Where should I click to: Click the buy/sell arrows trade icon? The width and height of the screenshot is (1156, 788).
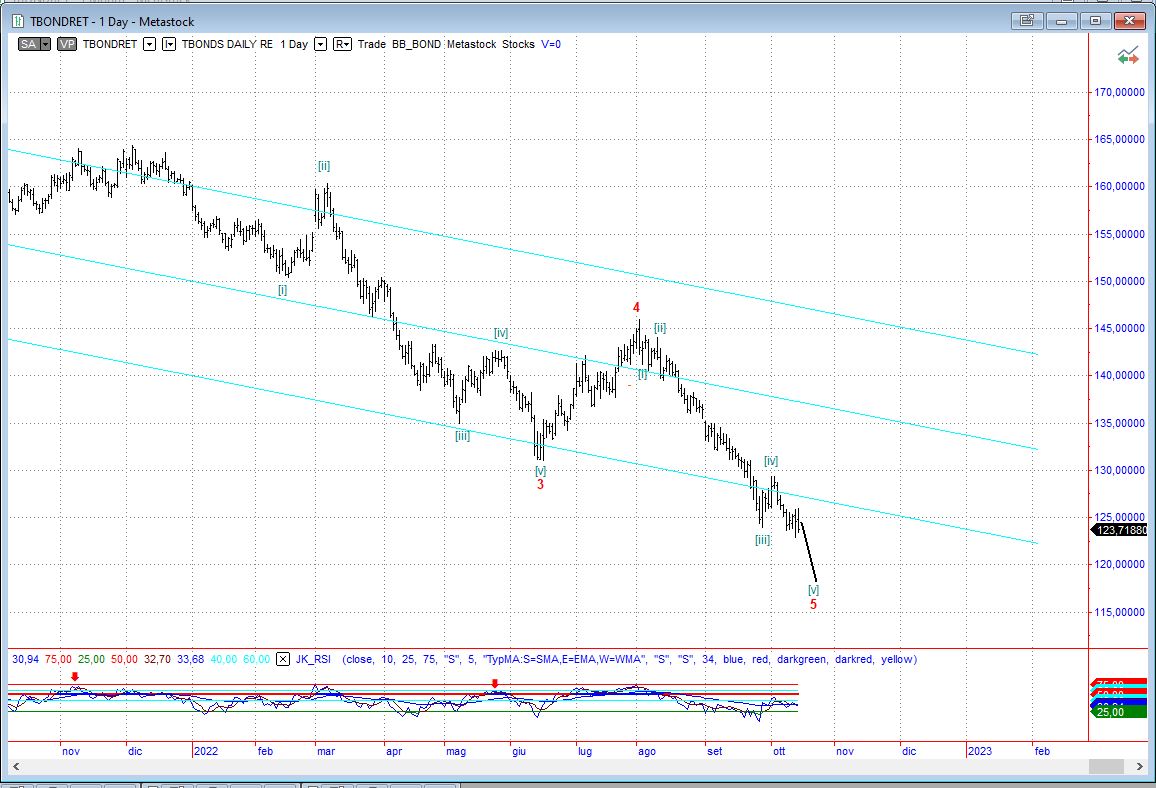pos(1127,55)
